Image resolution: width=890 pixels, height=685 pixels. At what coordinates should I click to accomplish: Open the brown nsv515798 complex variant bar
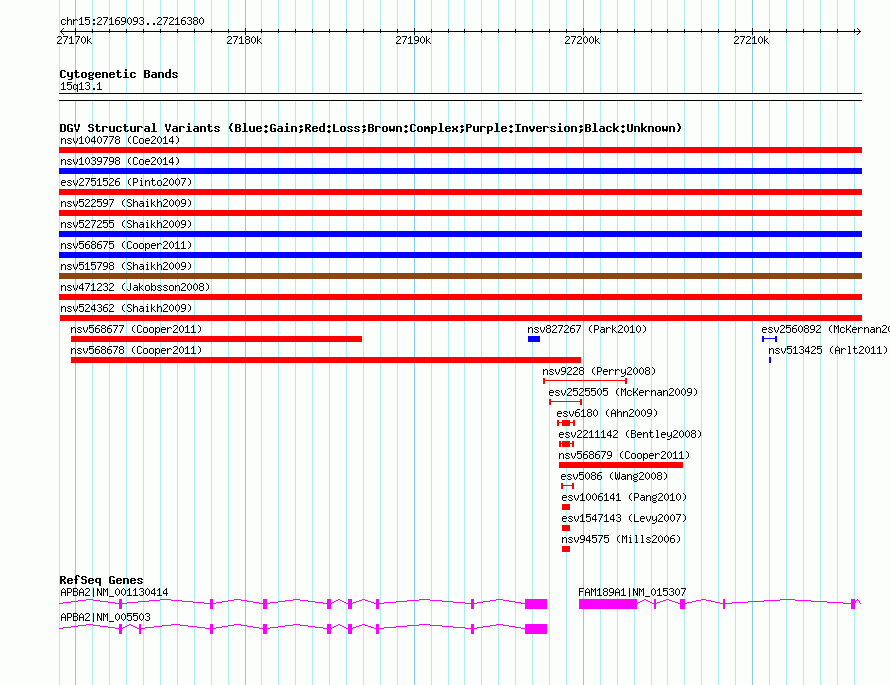pos(460,276)
